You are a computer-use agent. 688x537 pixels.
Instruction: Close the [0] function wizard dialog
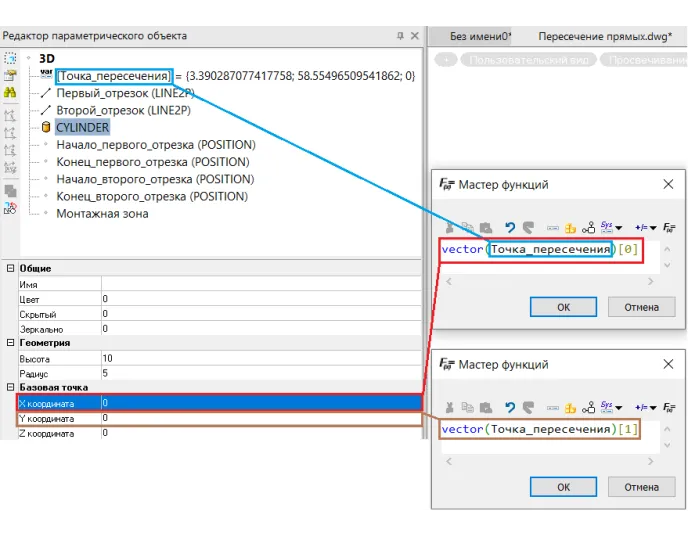668,184
